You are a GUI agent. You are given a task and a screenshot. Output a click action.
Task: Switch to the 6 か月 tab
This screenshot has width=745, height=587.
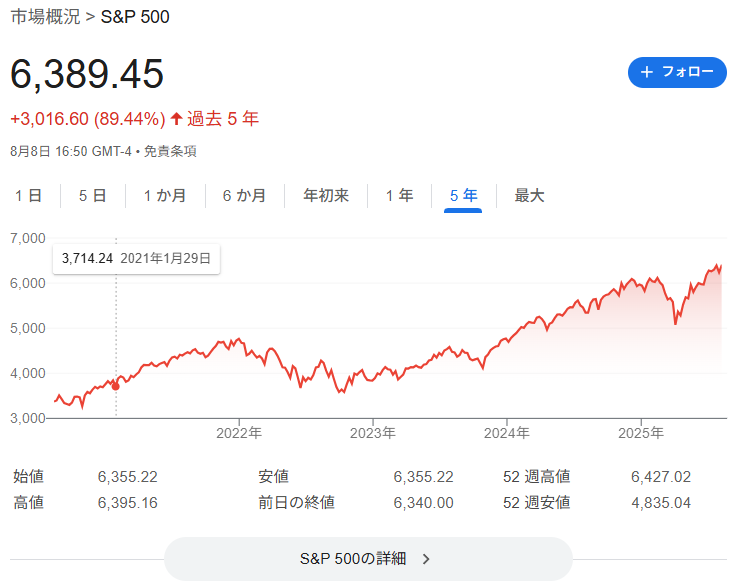coord(244,195)
